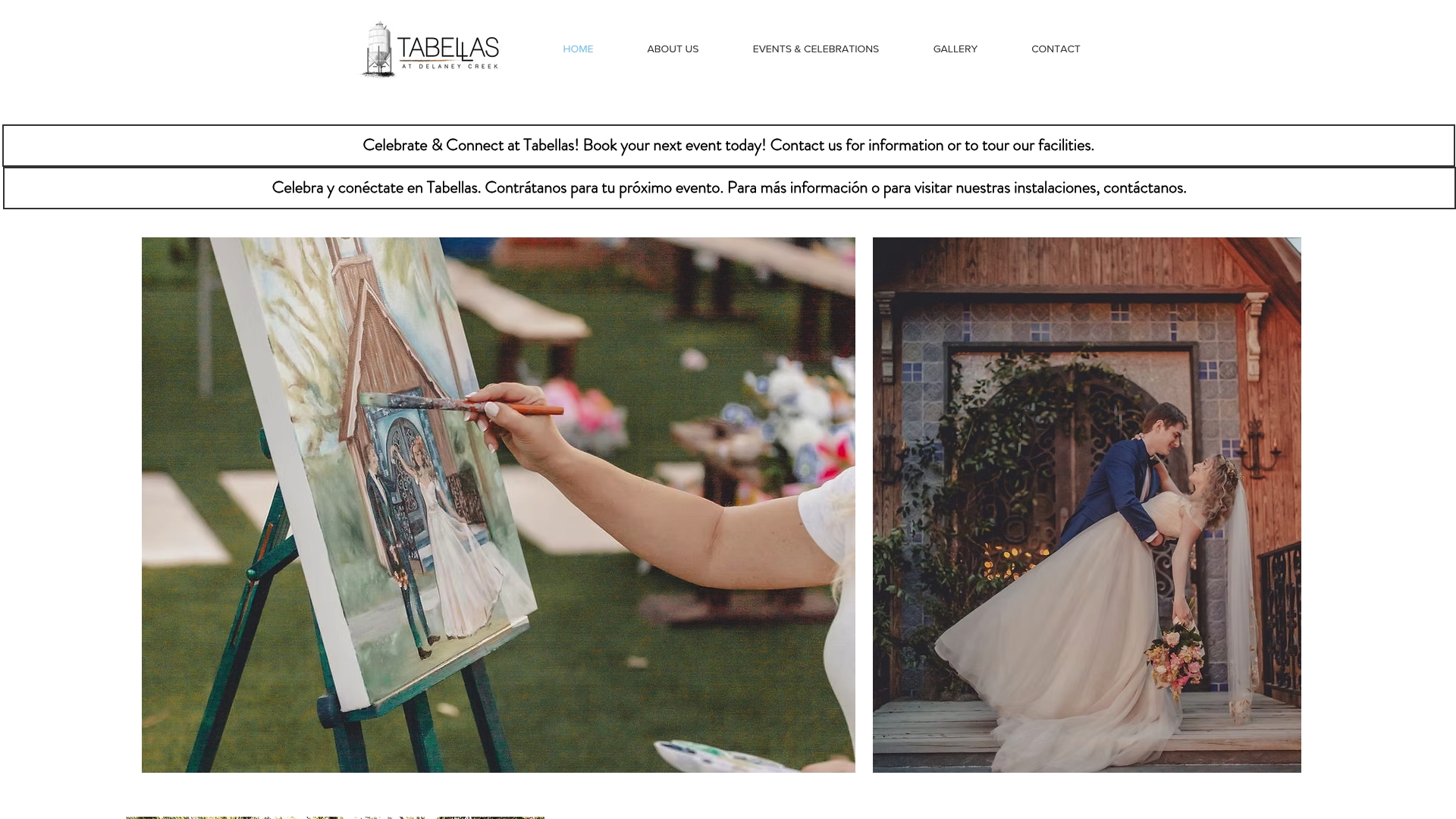The height and width of the screenshot is (819, 1456).
Task: Click the water tower illustration in logo
Action: click(378, 49)
